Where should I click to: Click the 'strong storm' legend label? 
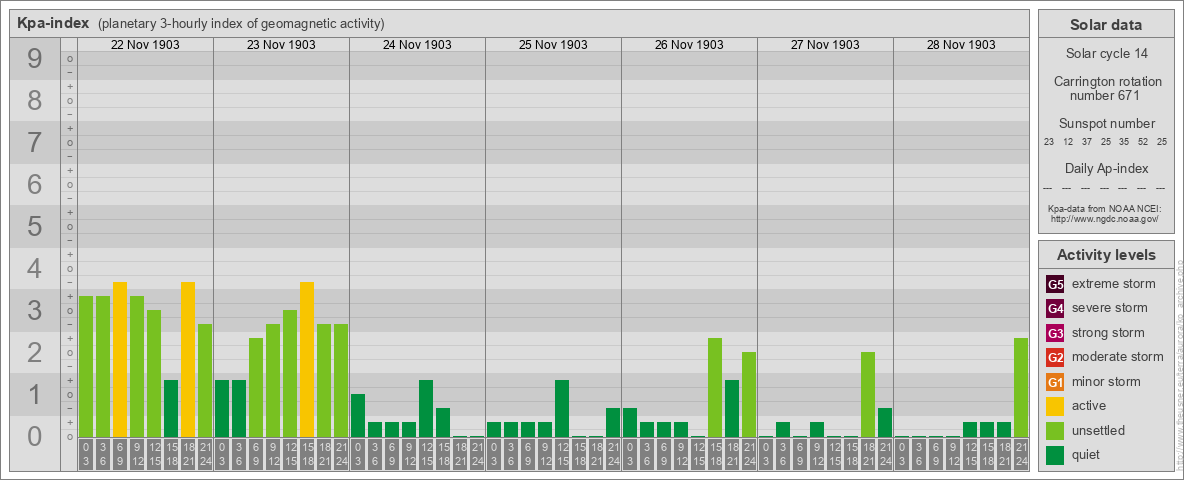coord(1108,333)
